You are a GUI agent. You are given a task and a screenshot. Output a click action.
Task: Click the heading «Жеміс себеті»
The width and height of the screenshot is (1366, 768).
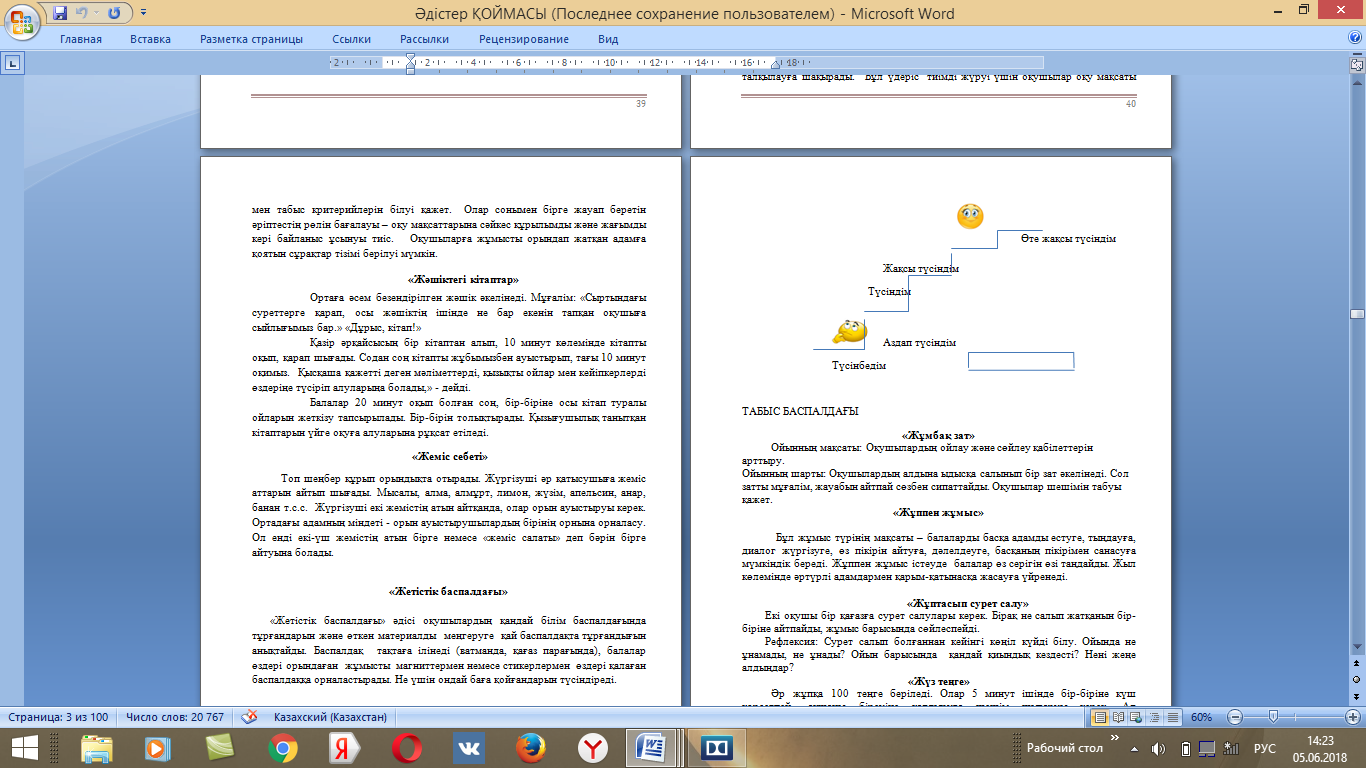coord(449,457)
